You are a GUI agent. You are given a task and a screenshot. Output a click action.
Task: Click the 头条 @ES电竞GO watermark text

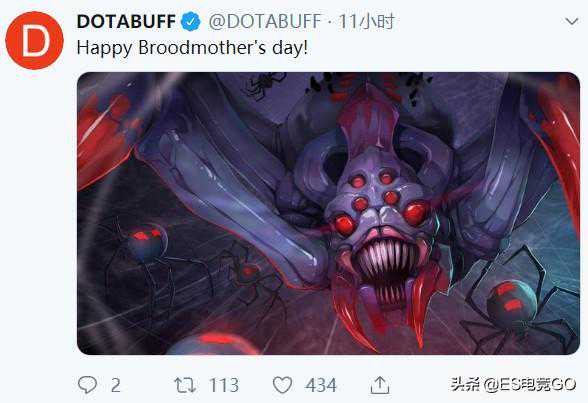[x=513, y=385]
